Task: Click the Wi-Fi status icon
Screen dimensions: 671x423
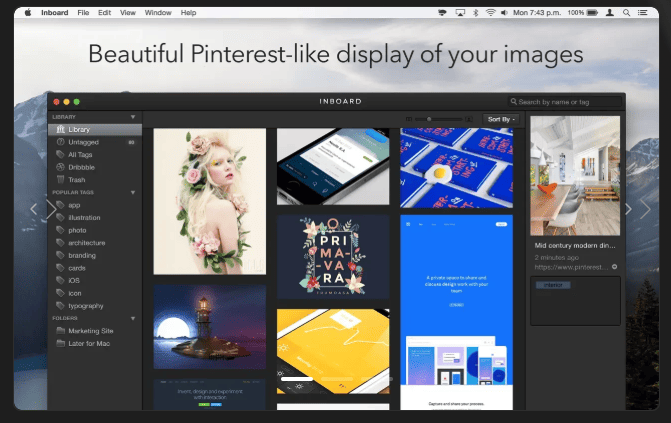Action: [490, 13]
